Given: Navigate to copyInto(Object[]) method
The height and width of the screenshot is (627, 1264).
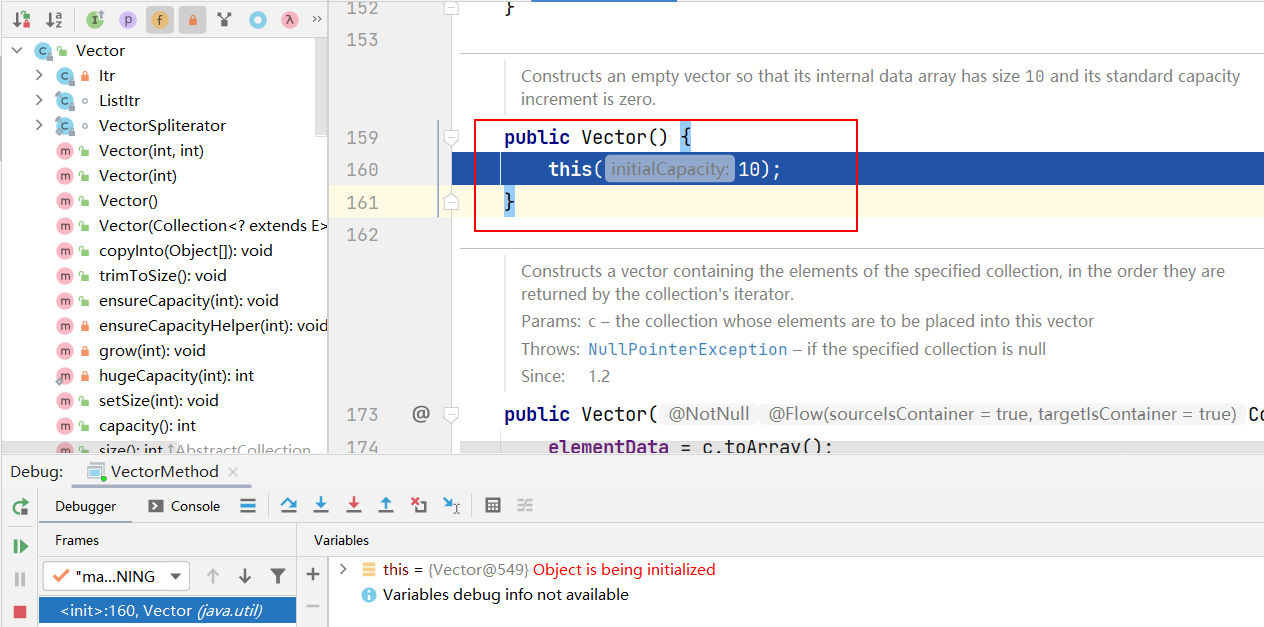Looking at the screenshot, I should [x=186, y=250].
